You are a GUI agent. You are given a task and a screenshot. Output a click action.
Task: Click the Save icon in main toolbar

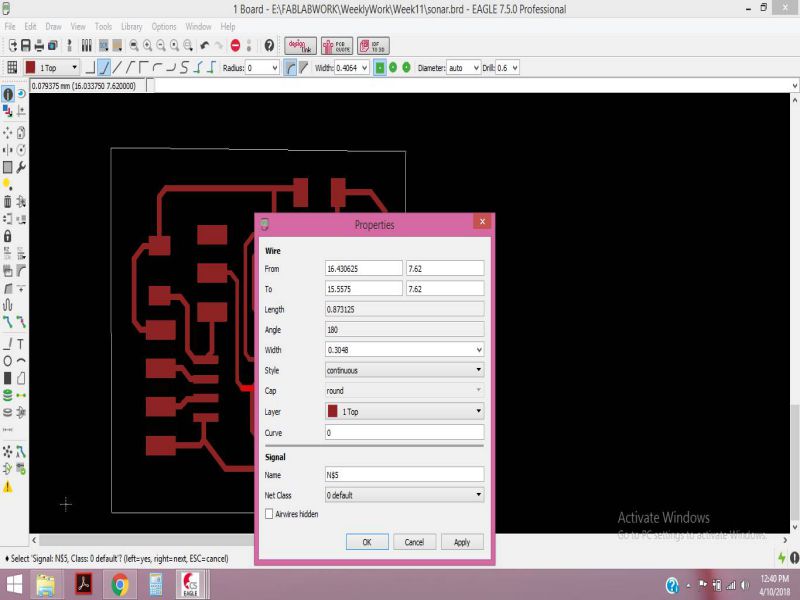[26, 45]
